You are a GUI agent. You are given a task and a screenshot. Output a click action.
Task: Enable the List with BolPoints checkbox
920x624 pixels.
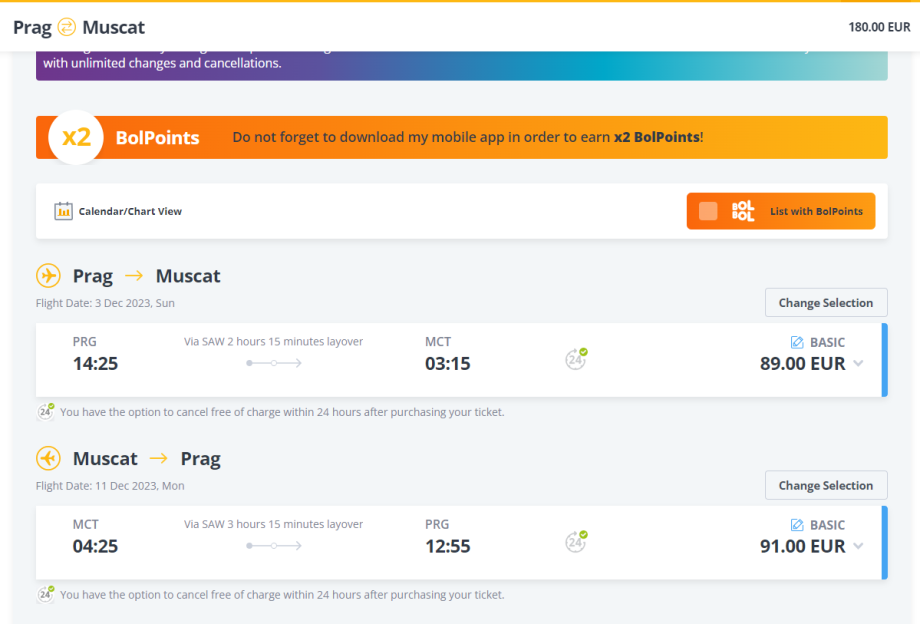point(708,211)
